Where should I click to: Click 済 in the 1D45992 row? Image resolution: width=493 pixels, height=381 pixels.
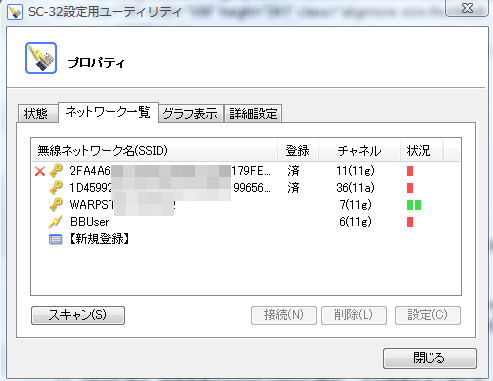pos(293,188)
